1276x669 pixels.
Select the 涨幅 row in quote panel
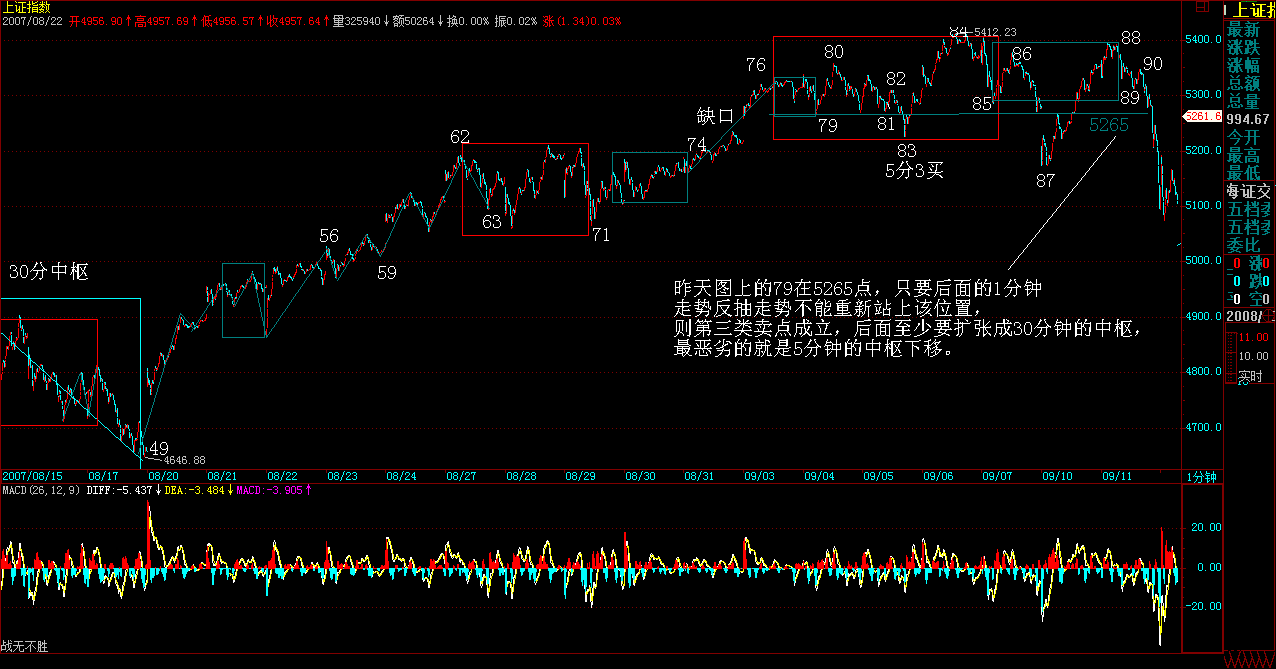click(1244, 65)
